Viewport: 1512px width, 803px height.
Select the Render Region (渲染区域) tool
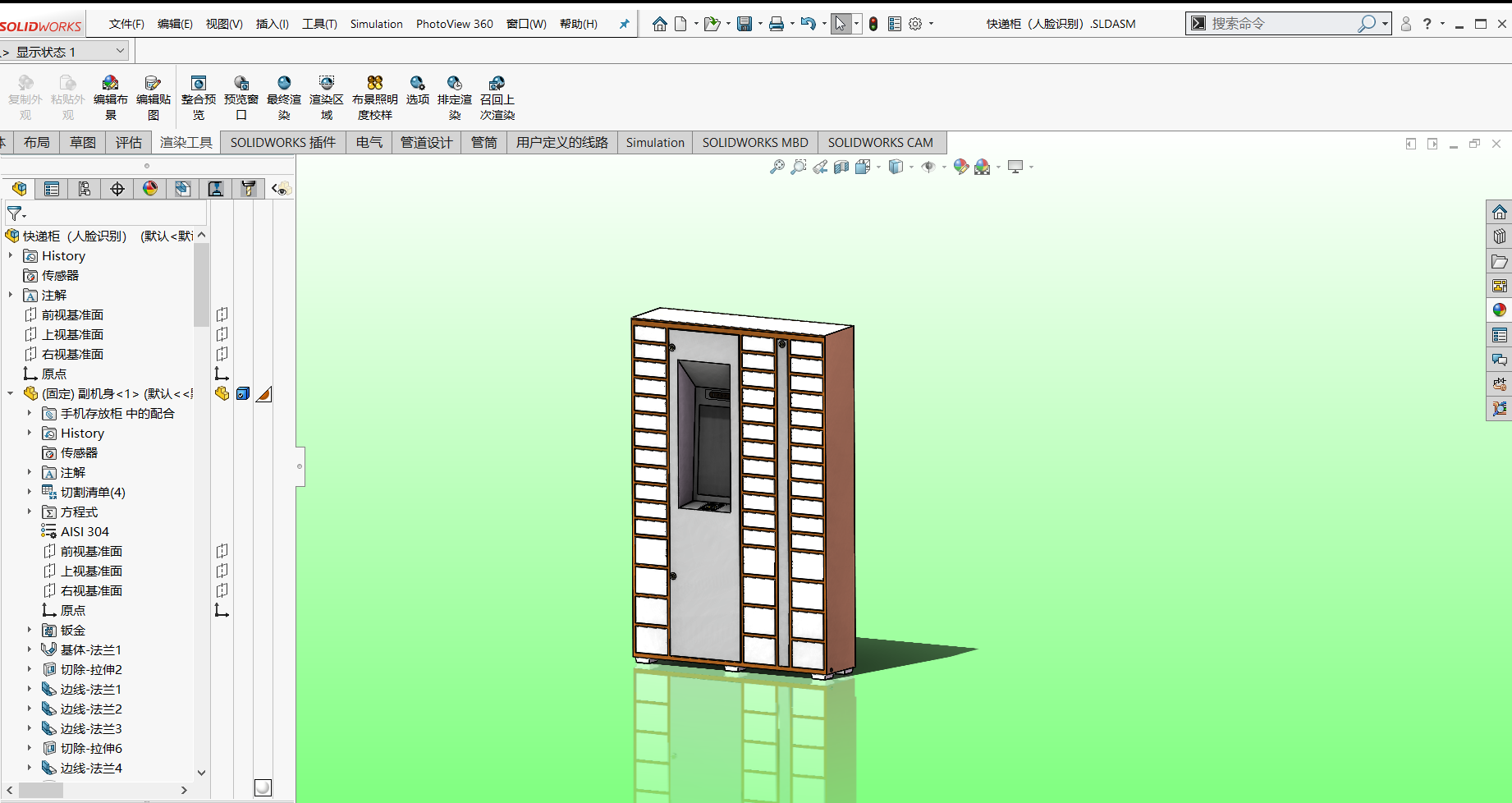[x=327, y=98]
